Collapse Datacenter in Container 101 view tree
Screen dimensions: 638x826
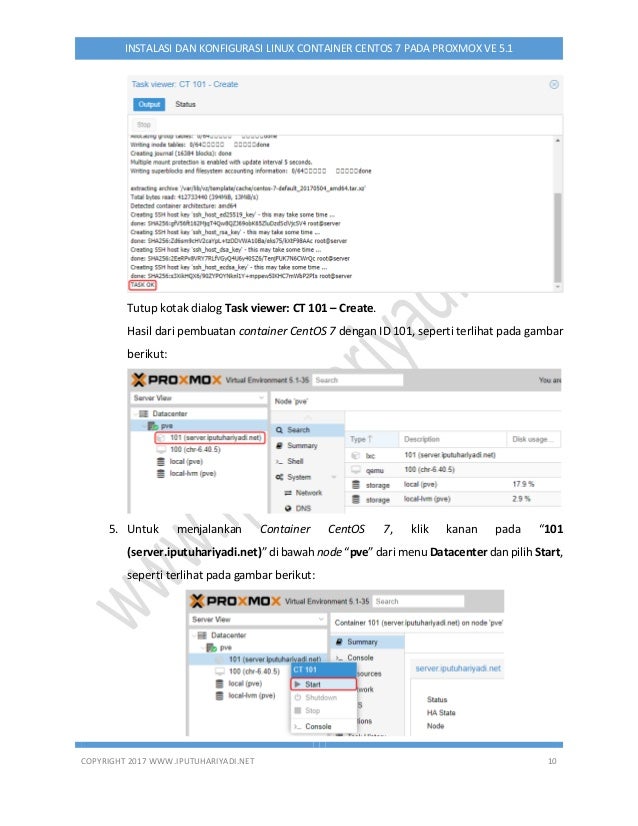(194, 635)
